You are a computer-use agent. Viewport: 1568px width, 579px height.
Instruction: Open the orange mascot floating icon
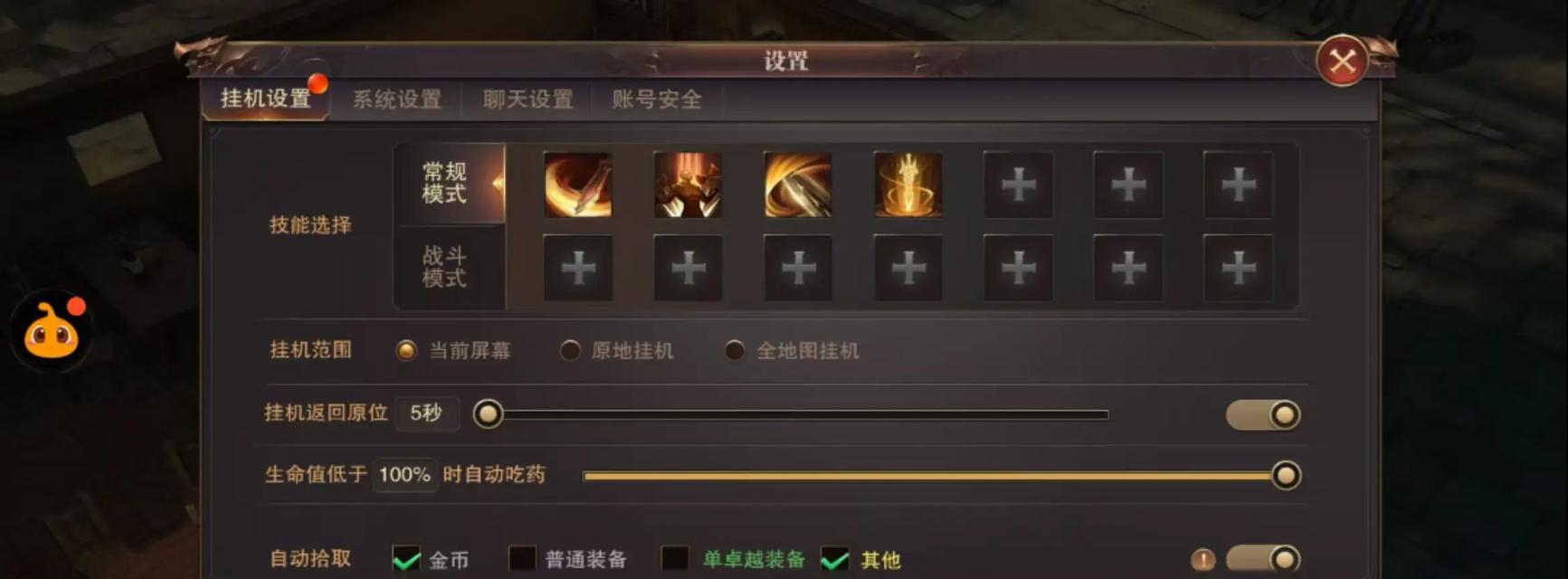(52, 332)
